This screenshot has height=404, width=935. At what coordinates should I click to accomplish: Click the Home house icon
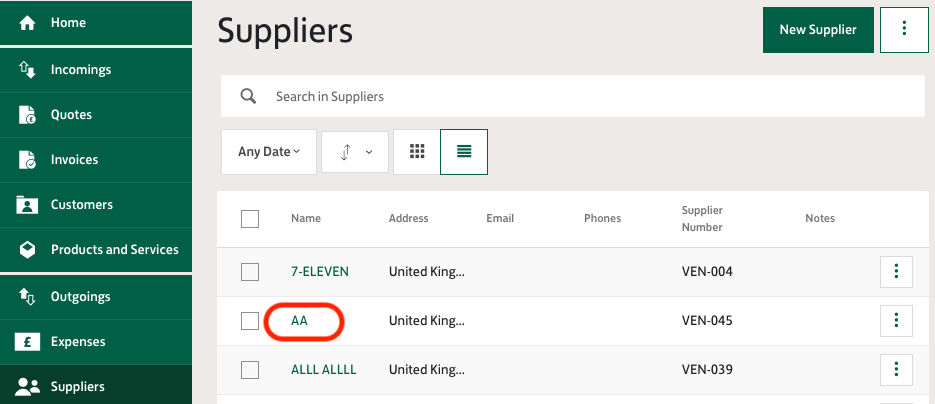pyautogui.click(x=27, y=23)
